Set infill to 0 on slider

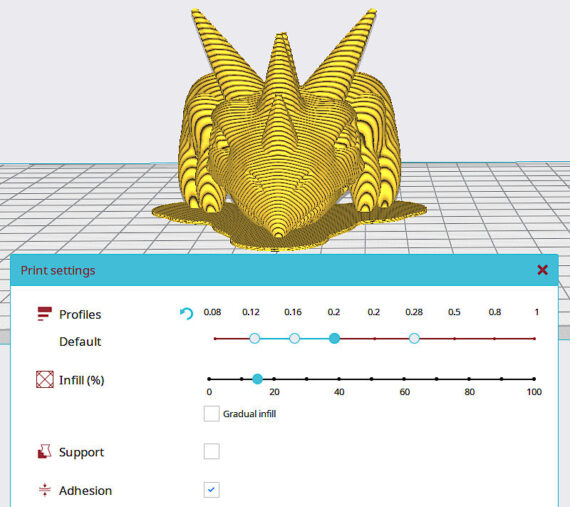(x=209, y=379)
